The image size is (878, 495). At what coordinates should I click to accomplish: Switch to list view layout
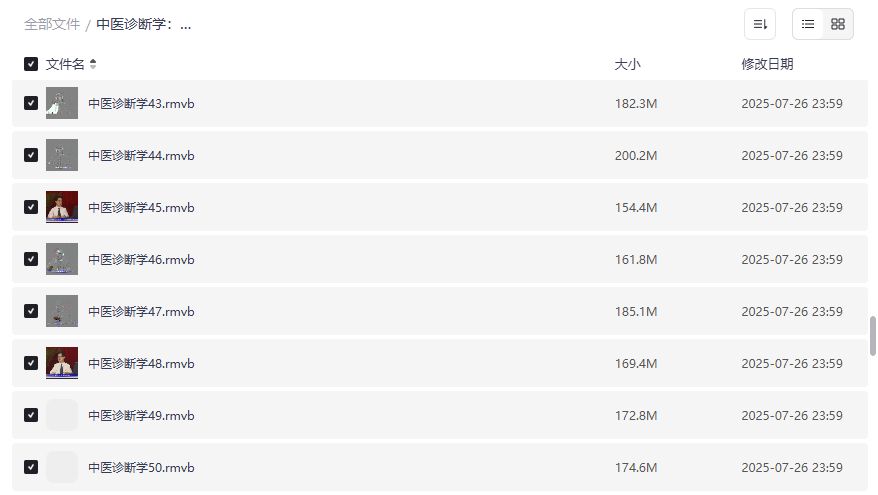808,24
